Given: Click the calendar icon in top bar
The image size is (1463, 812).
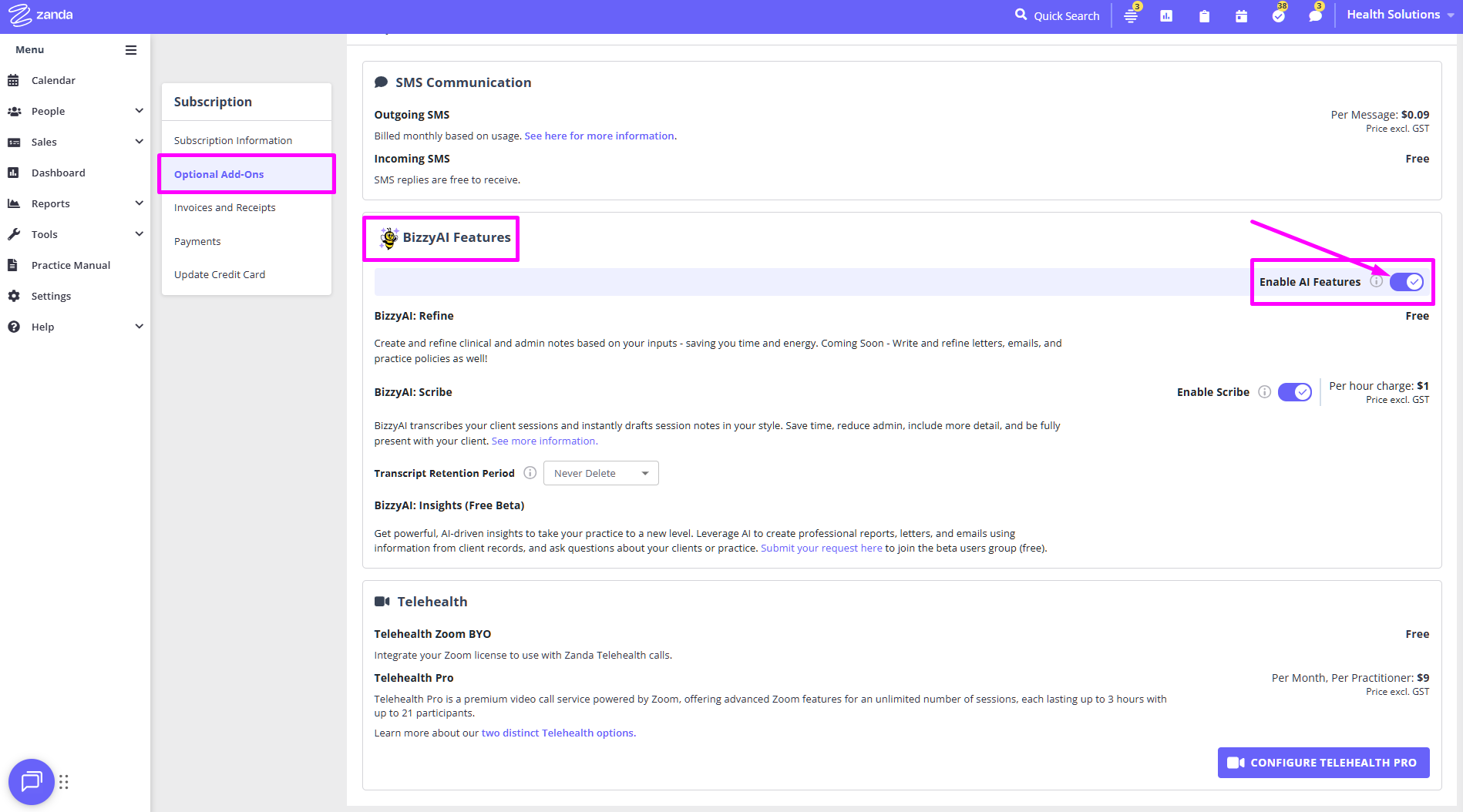Looking at the screenshot, I should tap(1241, 16).
